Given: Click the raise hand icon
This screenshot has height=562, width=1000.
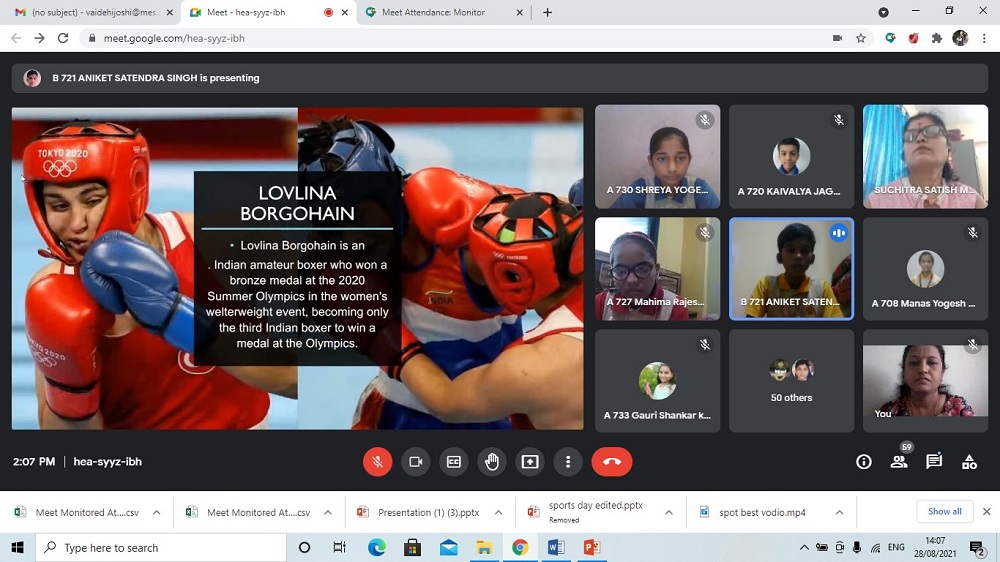Looking at the screenshot, I should point(492,462).
